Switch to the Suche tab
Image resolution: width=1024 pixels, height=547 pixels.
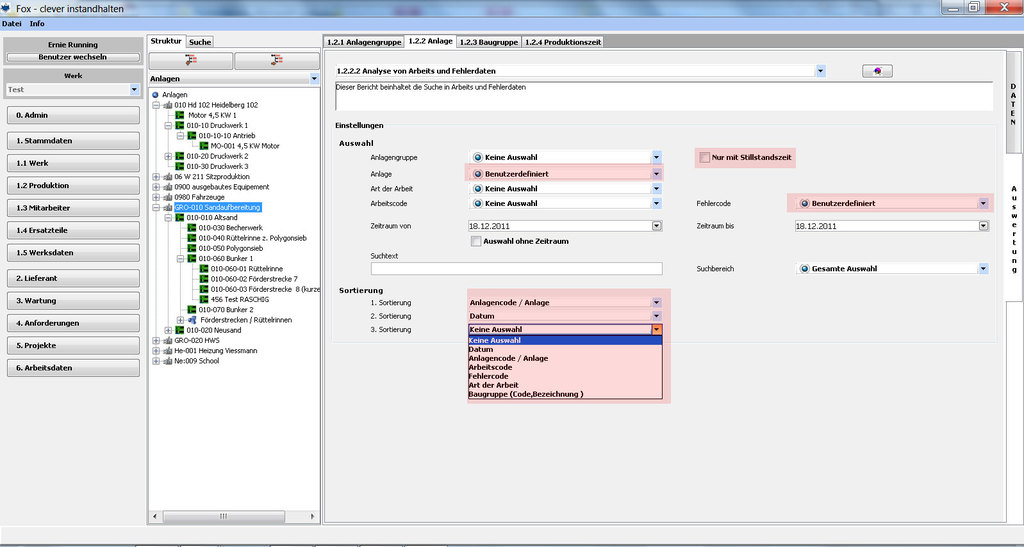(200, 42)
